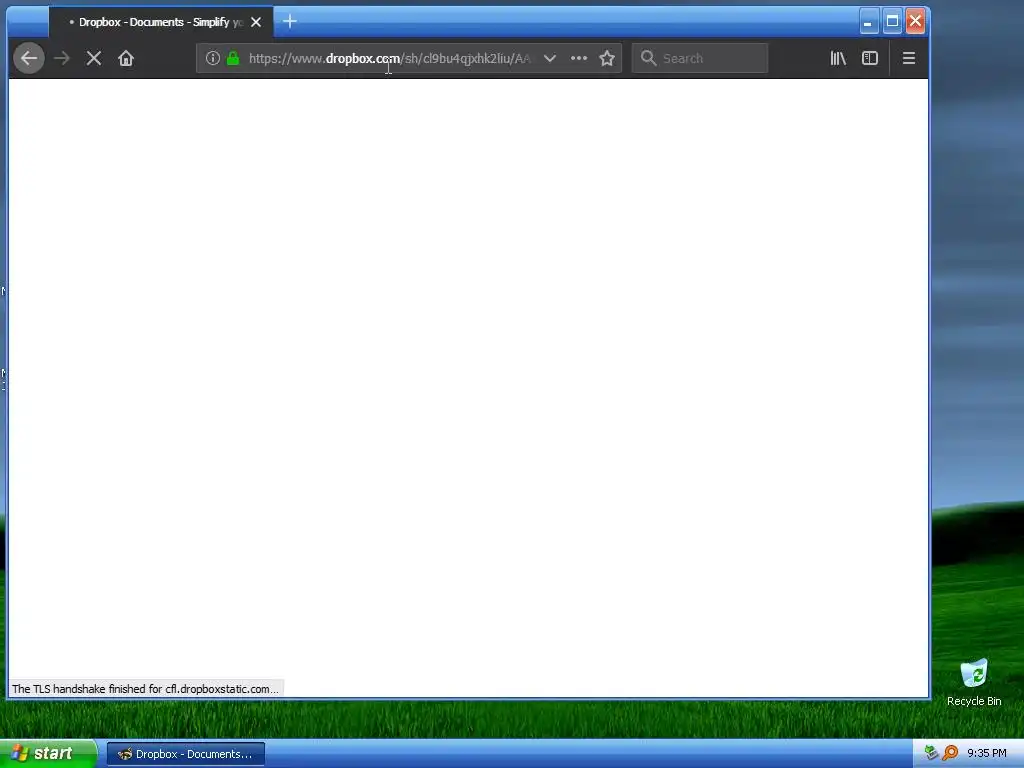Toggle the sidebars button
This screenshot has height=768, width=1024.
click(870, 58)
